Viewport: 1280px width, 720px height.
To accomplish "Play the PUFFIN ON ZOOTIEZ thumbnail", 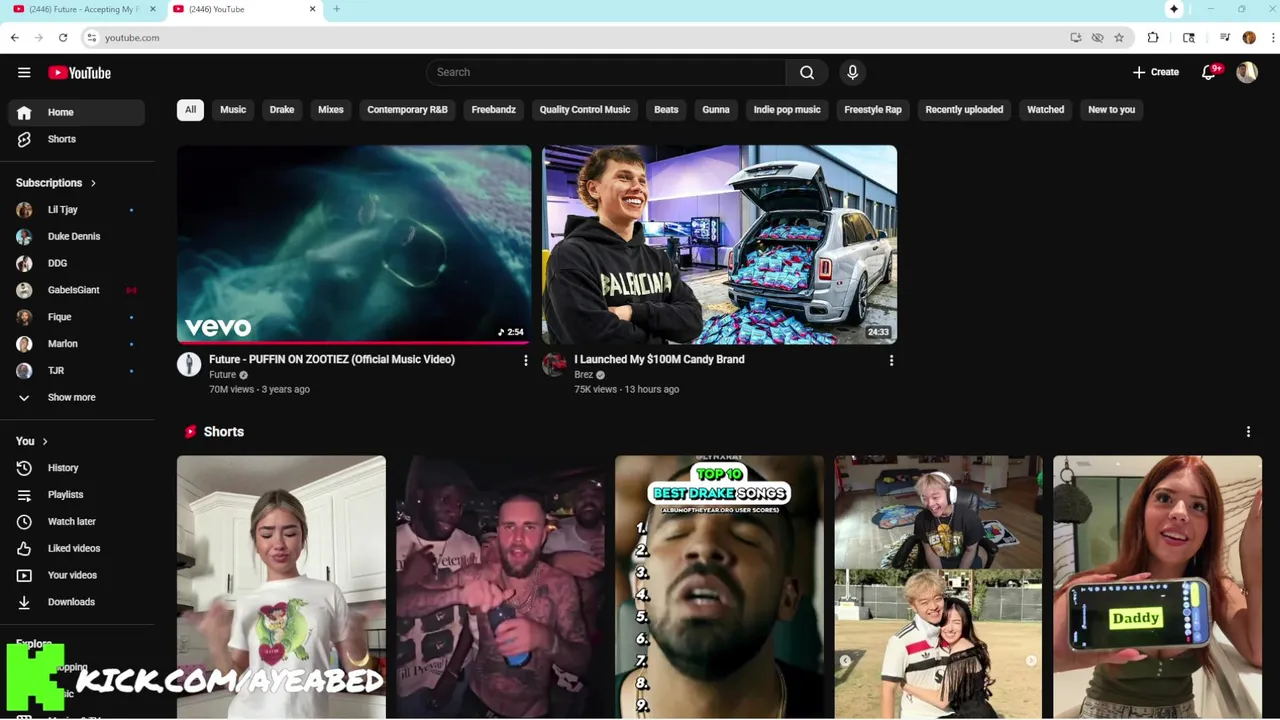I will 354,245.
